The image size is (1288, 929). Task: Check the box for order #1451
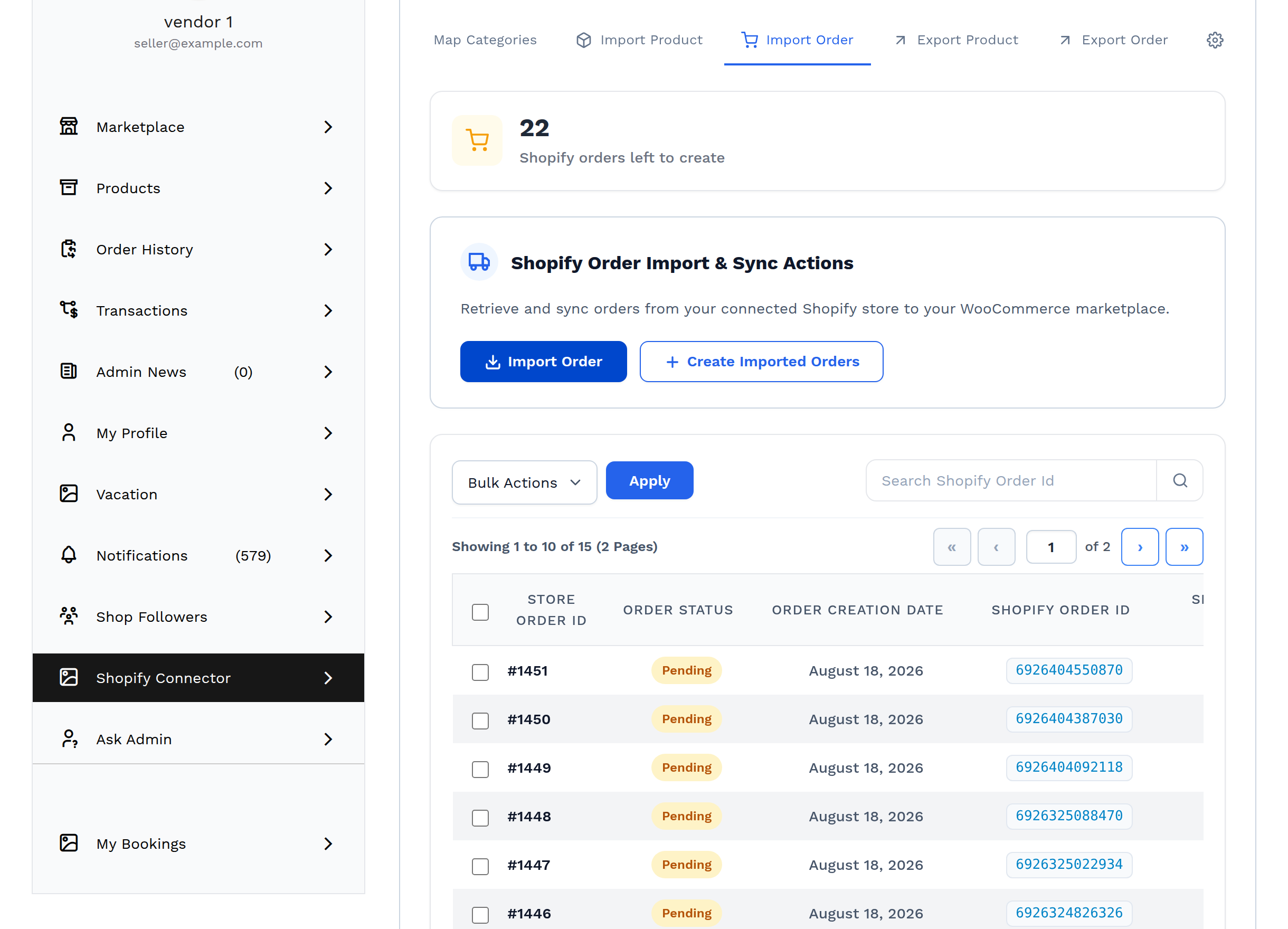click(480, 672)
